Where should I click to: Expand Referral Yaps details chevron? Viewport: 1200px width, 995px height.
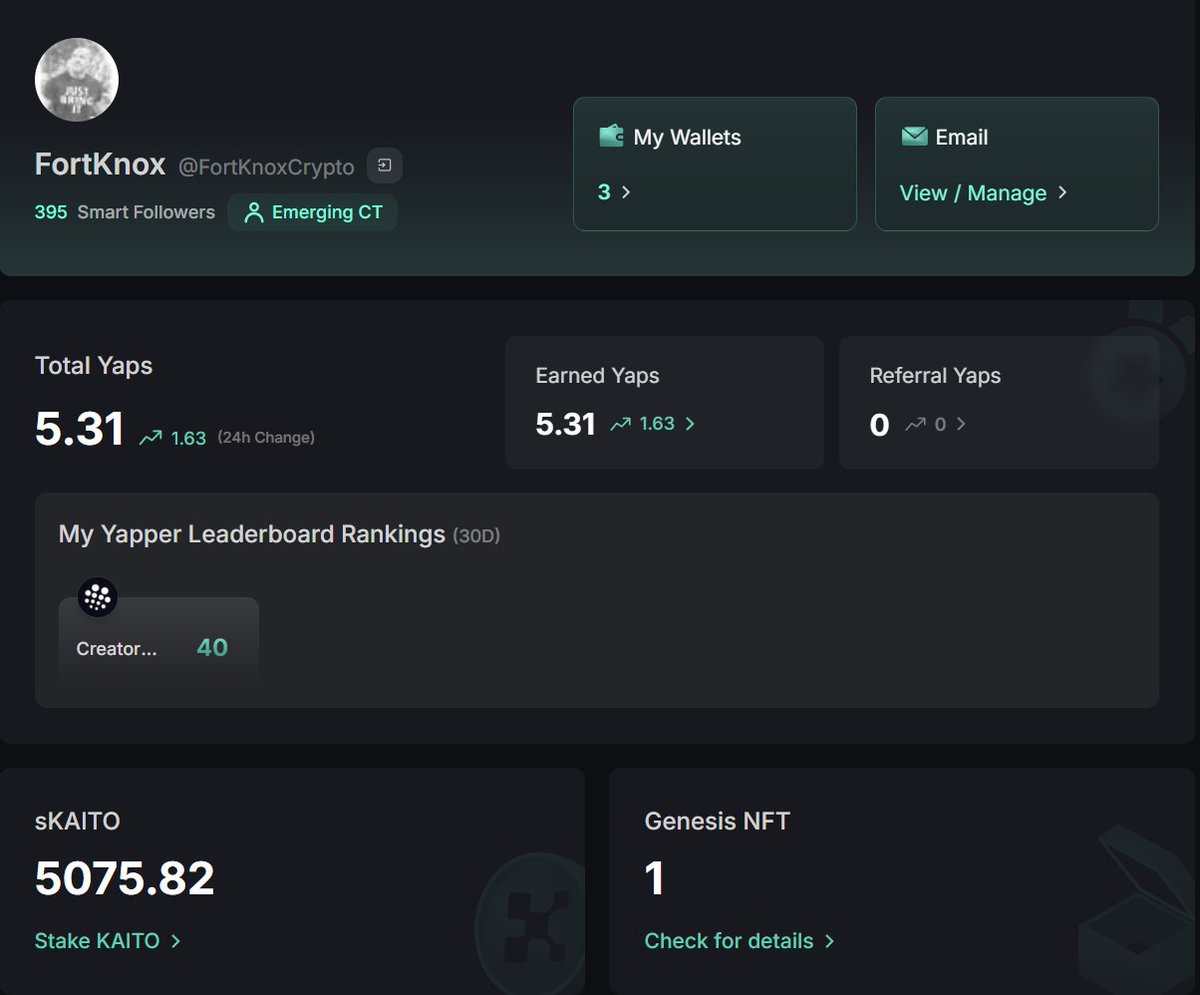(961, 424)
